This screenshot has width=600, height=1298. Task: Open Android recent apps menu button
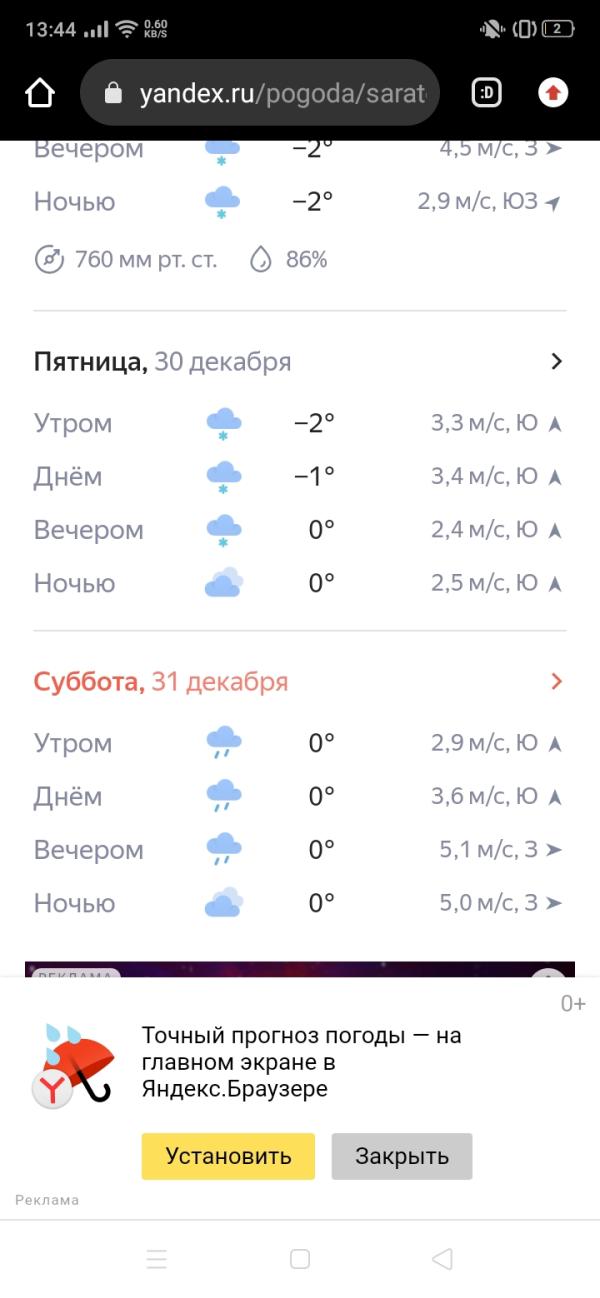point(157,1259)
